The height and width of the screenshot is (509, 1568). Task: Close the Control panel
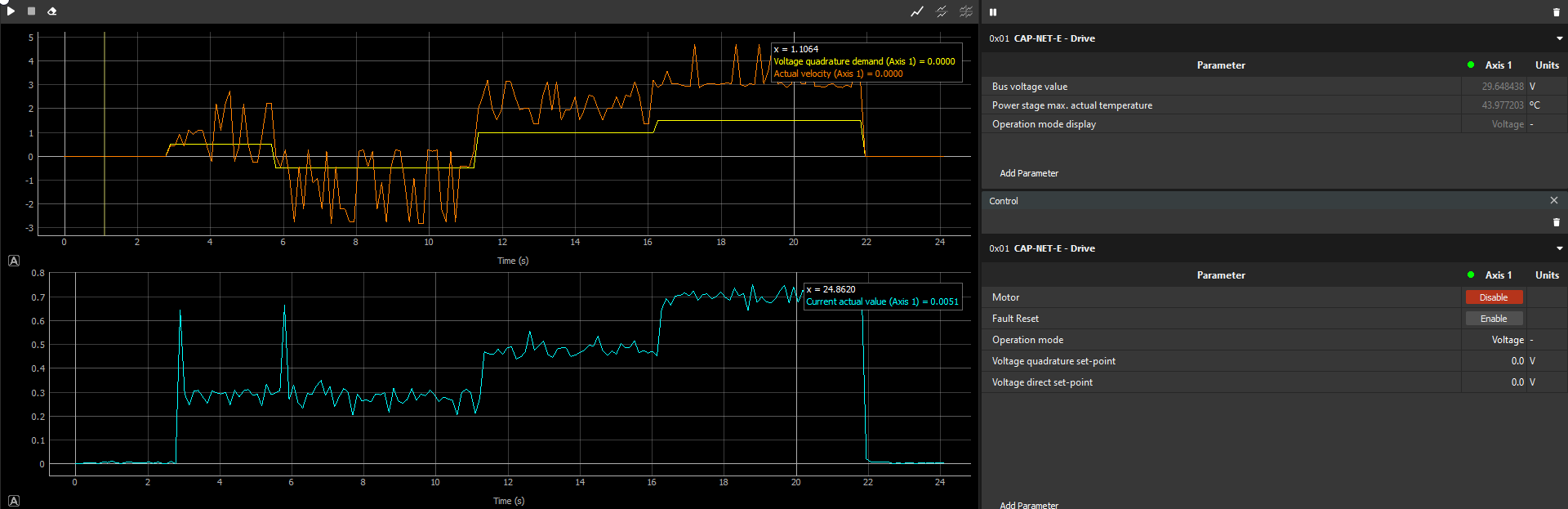[1553, 200]
